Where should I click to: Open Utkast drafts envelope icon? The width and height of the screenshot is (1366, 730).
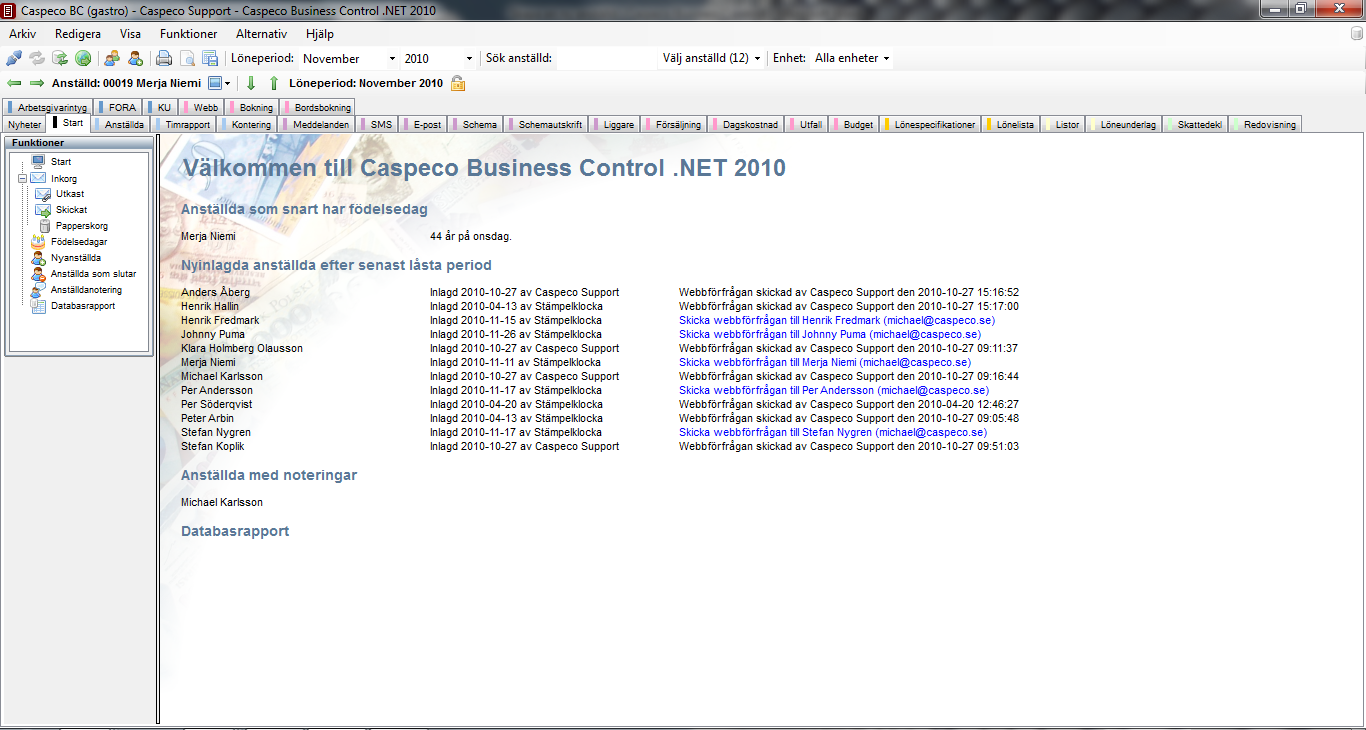pos(43,194)
